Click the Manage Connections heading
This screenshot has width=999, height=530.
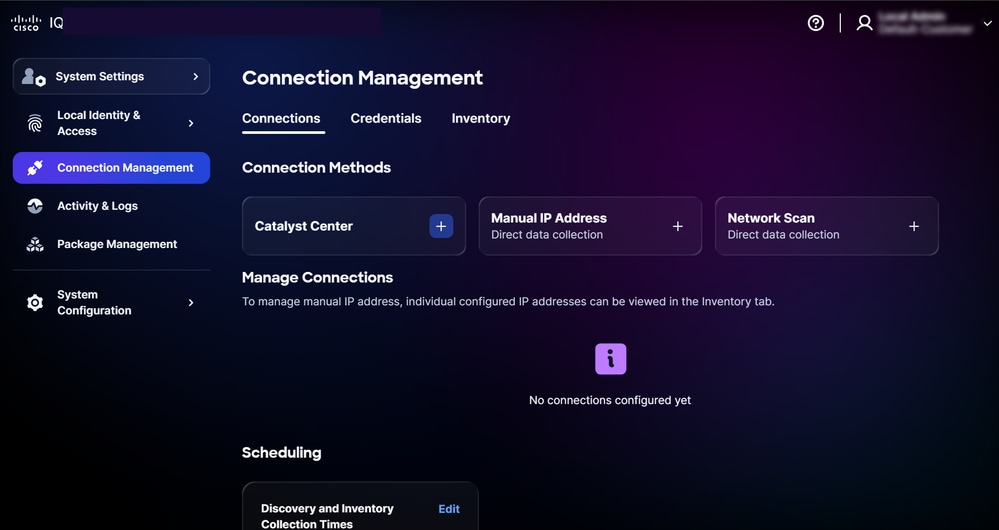point(317,278)
